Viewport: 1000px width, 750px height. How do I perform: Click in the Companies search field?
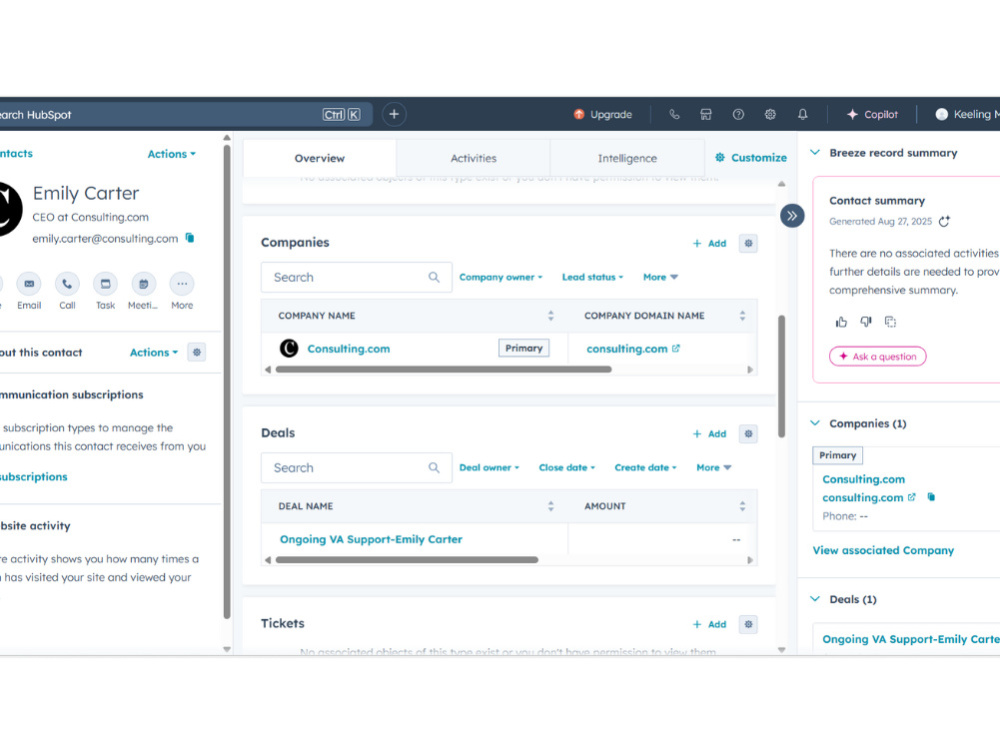pos(357,277)
